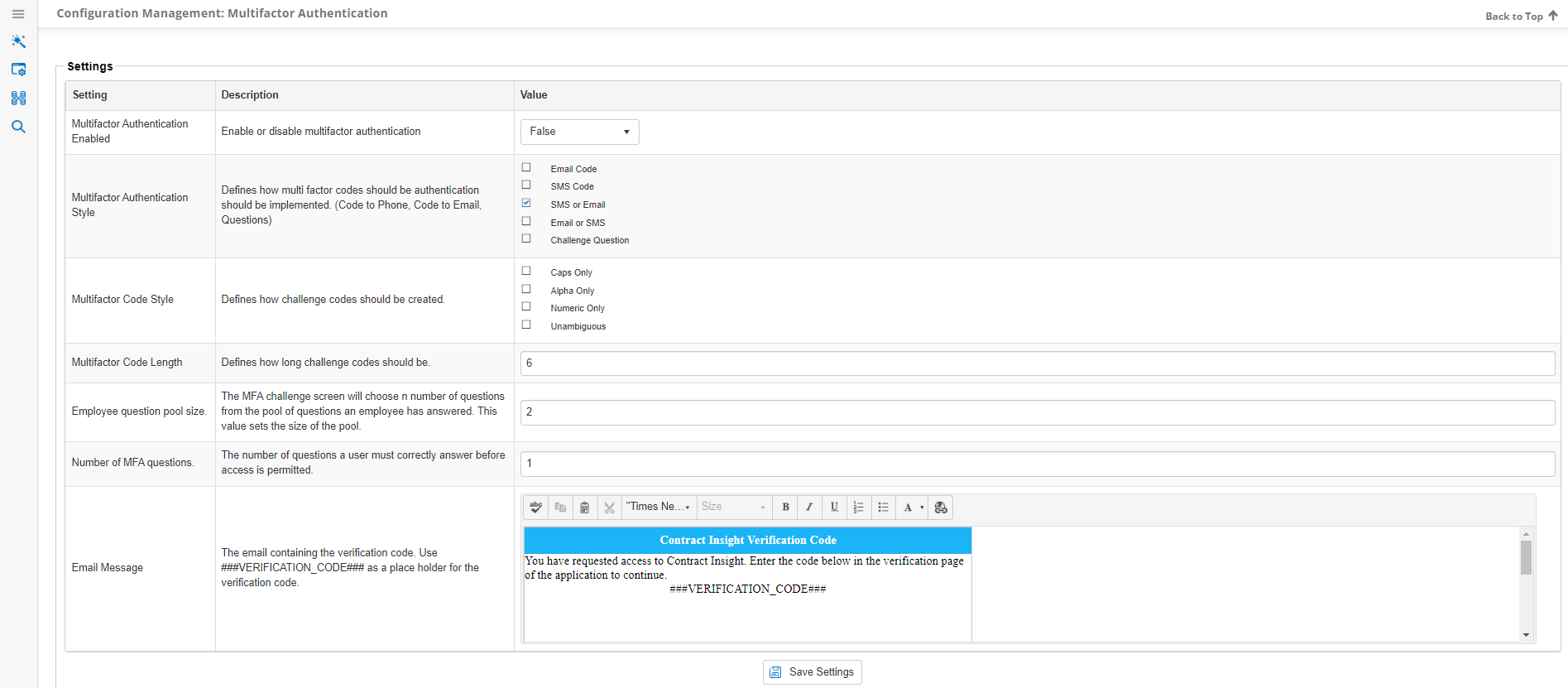Click the Email Message setting label

pos(108,568)
